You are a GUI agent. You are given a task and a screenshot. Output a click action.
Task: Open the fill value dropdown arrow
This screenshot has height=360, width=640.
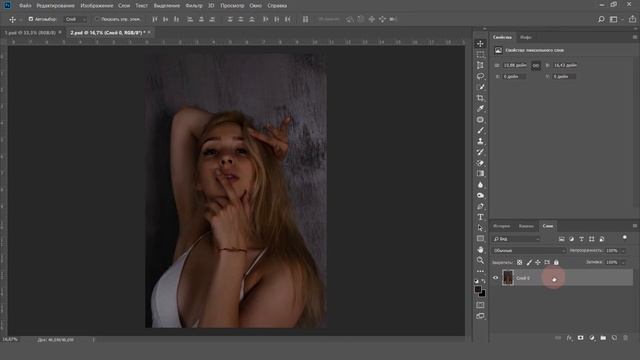click(x=623, y=262)
